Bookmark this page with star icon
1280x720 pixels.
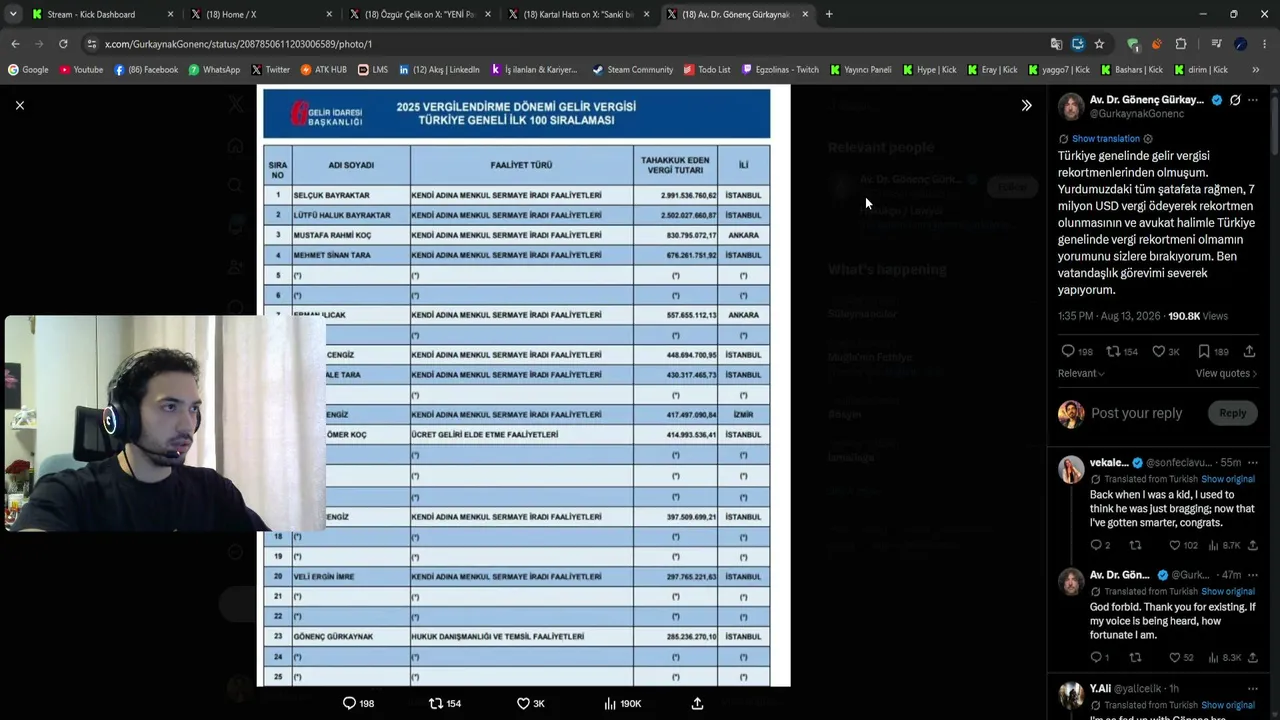[x=1099, y=44]
